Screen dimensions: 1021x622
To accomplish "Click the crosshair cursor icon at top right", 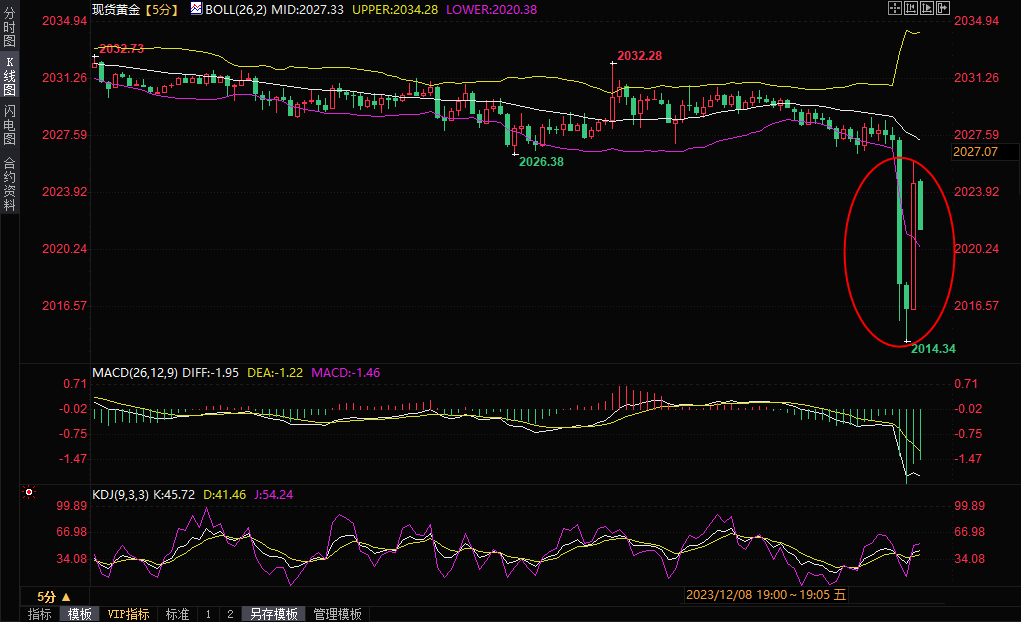I will (x=893, y=8).
